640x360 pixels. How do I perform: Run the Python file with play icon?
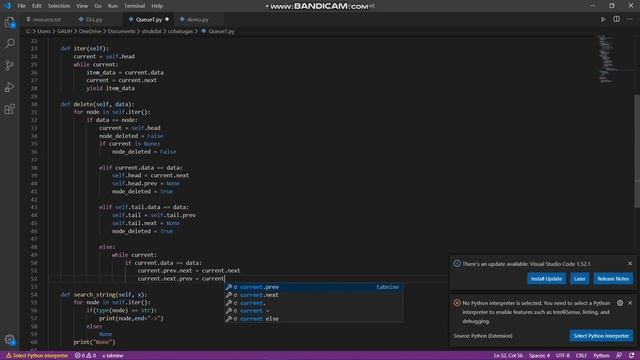[x=603, y=19]
